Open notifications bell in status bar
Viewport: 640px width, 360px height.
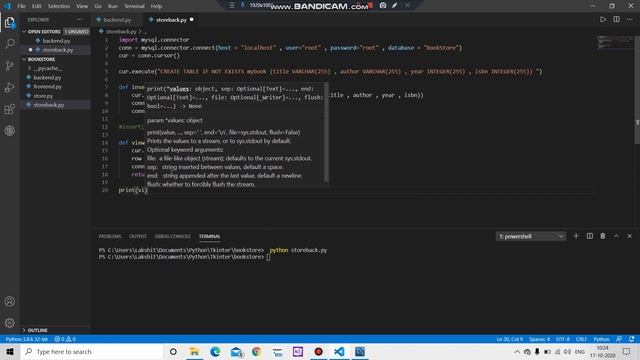click(632, 339)
